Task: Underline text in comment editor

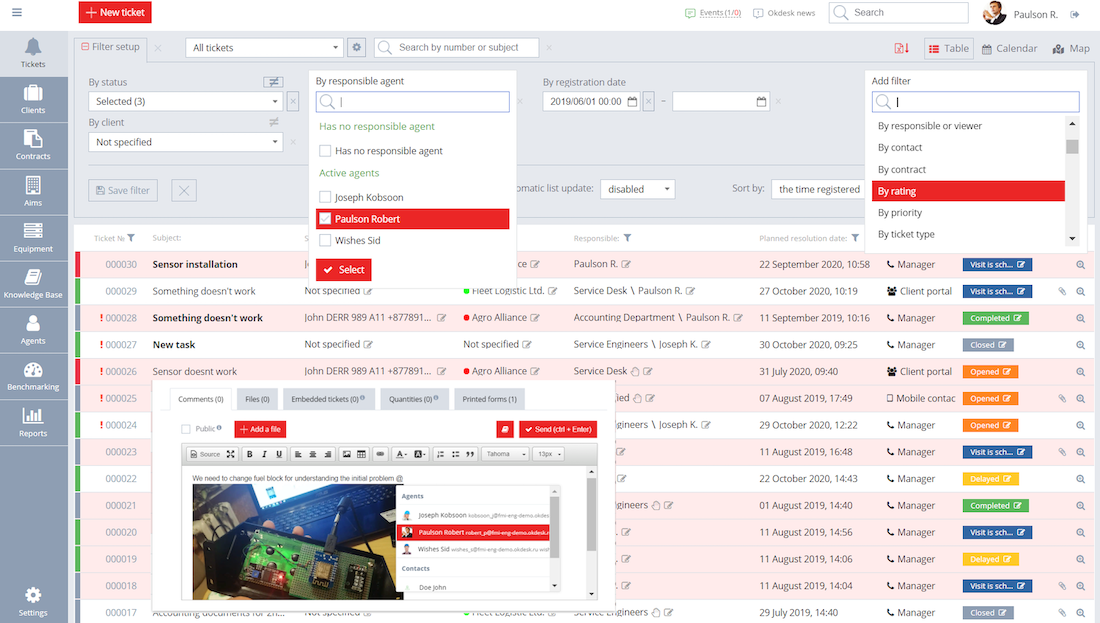Action: pos(279,454)
